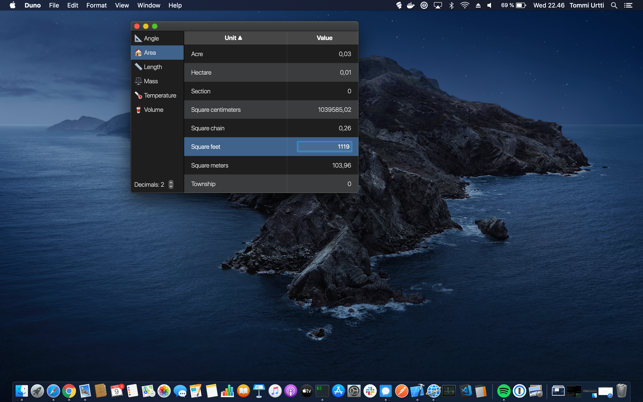Open the Tommi Urtti user menu
Screen dimensions: 643x402
point(588,6)
